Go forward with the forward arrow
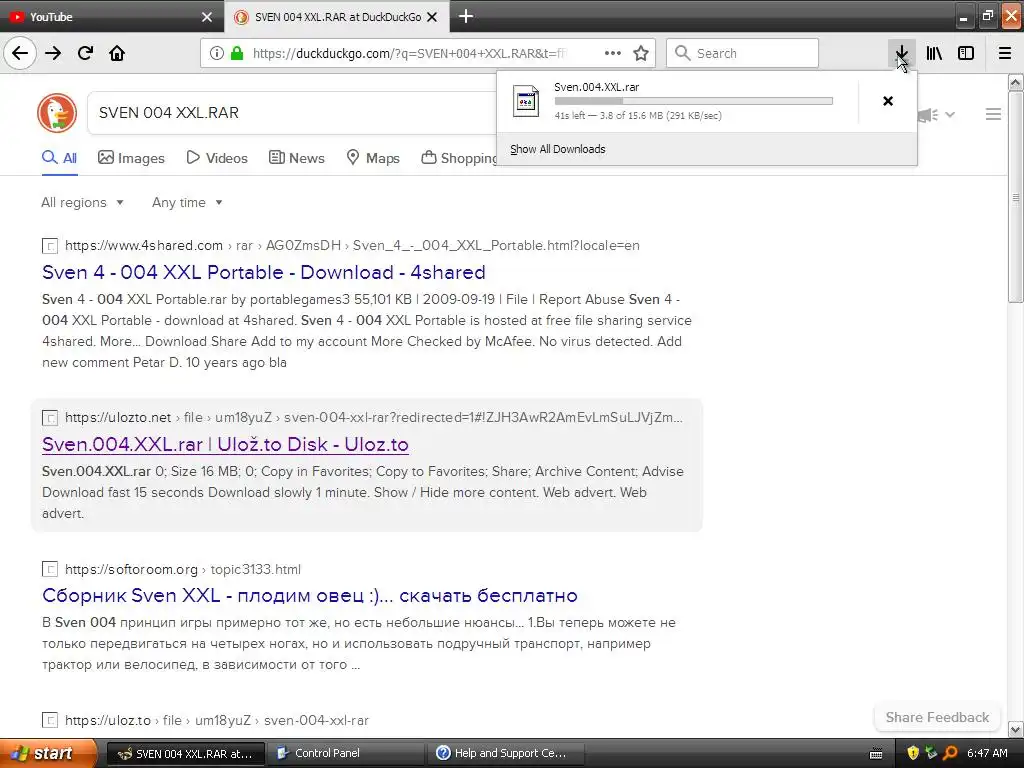Image resolution: width=1024 pixels, height=768 pixels. [x=54, y=53]
